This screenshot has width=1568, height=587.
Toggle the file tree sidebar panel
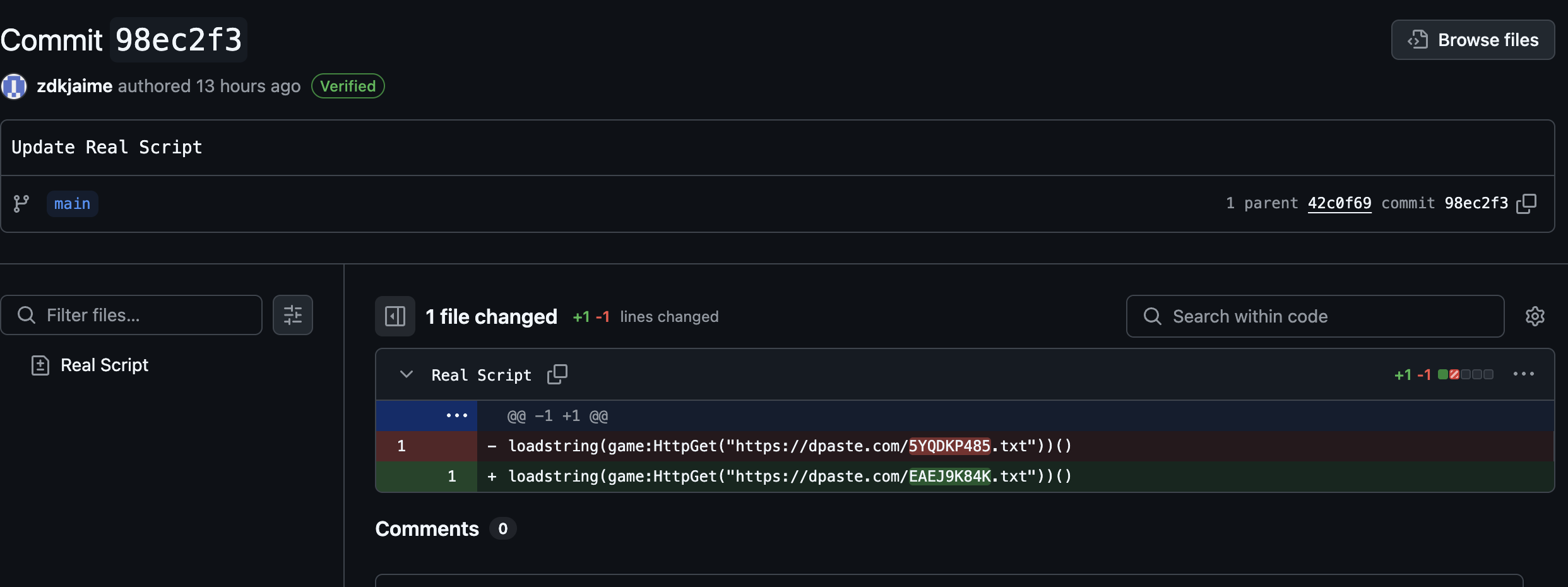click(395, 316)
